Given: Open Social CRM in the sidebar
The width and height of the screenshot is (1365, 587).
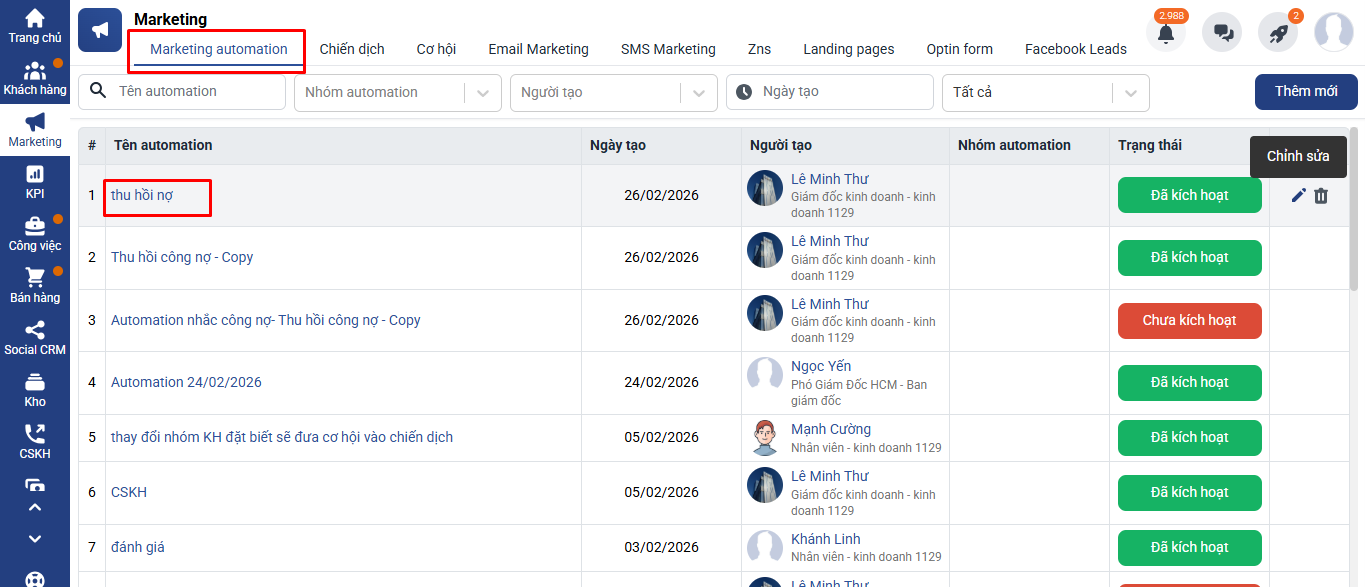Looking at the screenshot, I should tap(35, 338).
